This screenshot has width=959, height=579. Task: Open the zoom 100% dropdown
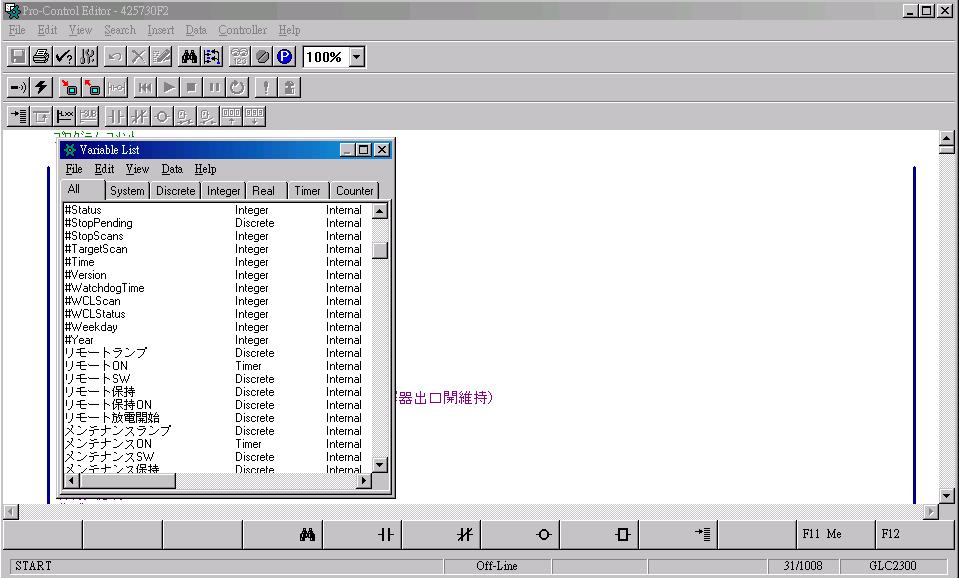coord(357,57)
